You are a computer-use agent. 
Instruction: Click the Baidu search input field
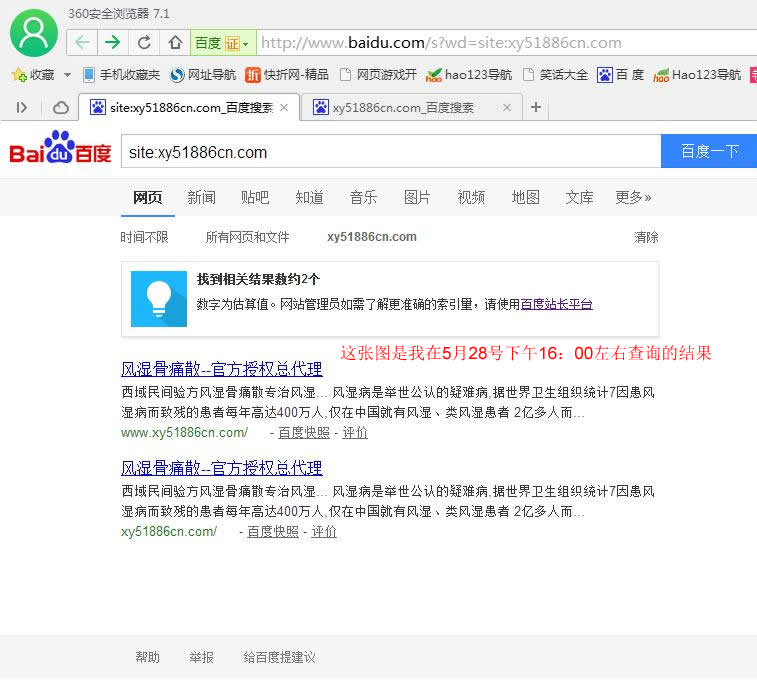click(390, 152)
